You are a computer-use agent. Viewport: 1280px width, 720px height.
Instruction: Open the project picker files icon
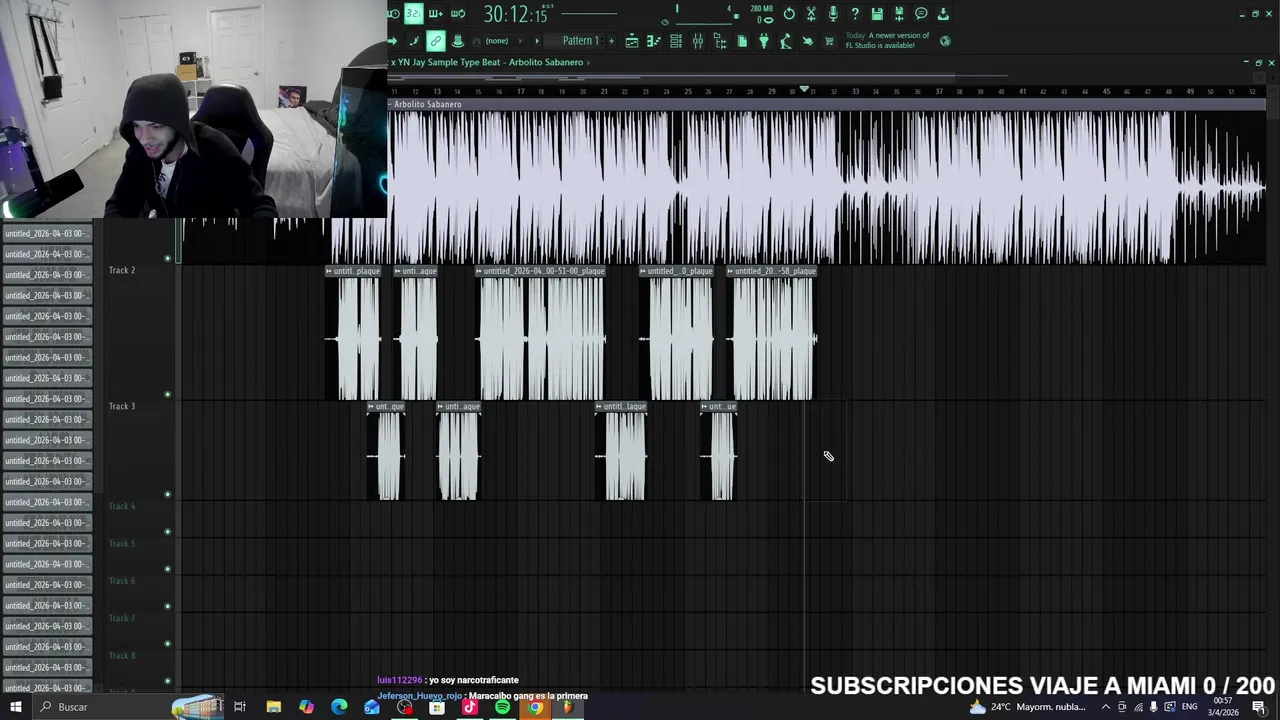click(x=742, y=41)
